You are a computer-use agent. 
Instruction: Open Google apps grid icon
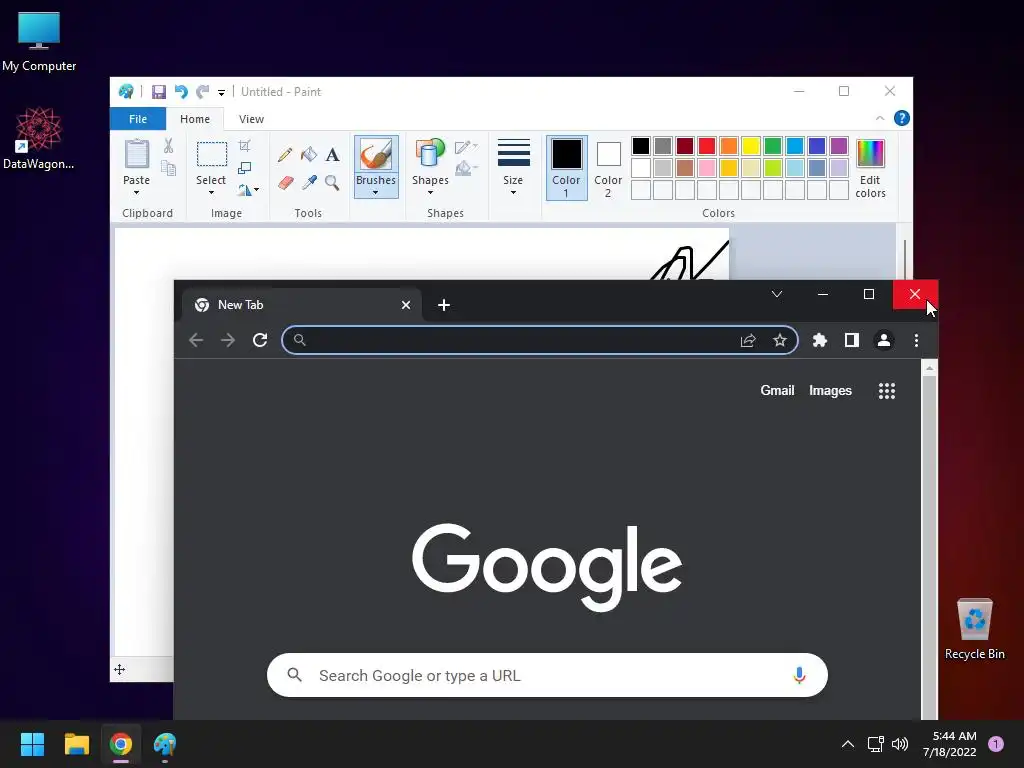pos(887,391)
